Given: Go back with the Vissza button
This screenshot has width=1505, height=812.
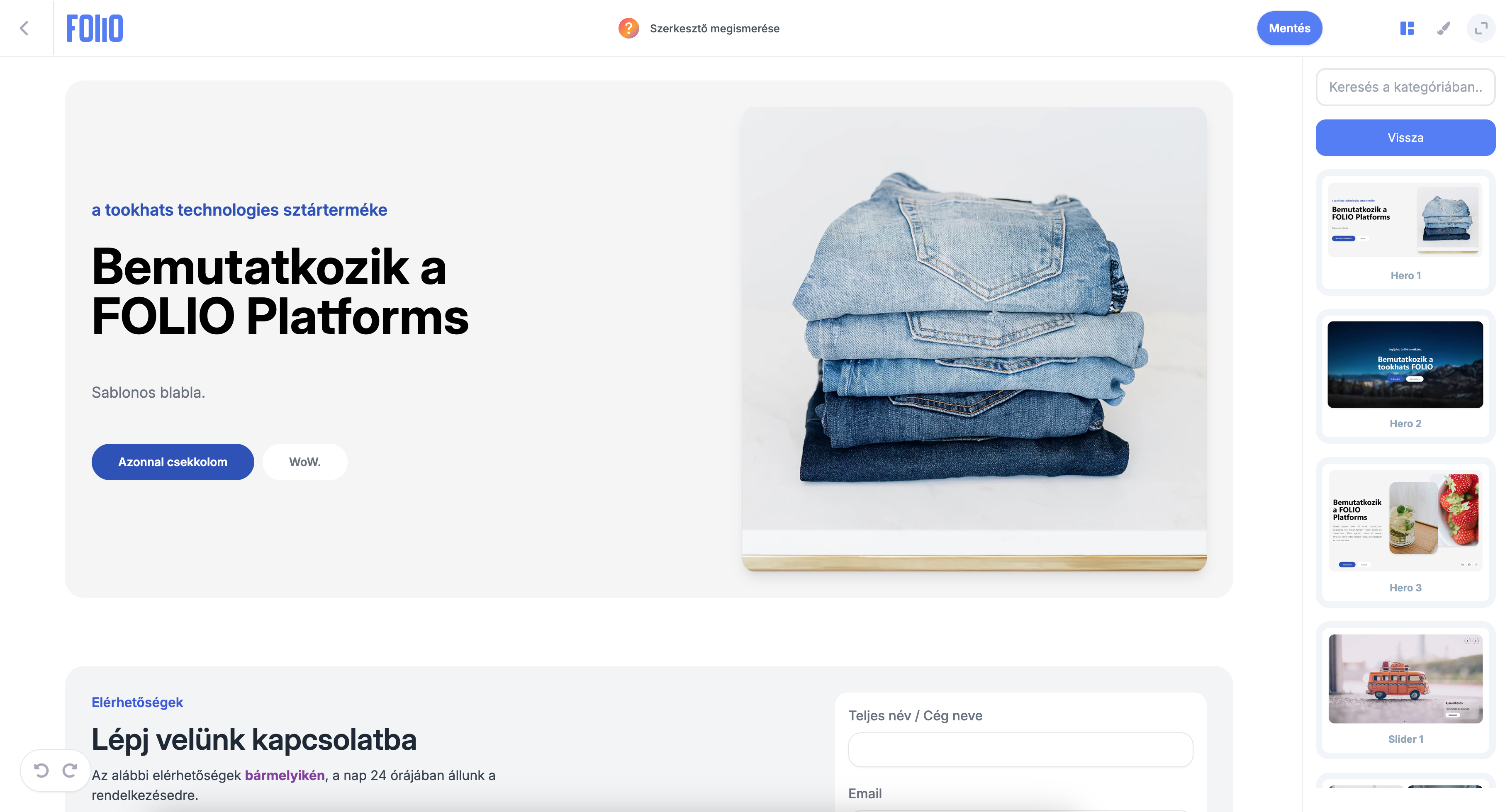Looking at the screenshot, I should tap(1405, 138).
